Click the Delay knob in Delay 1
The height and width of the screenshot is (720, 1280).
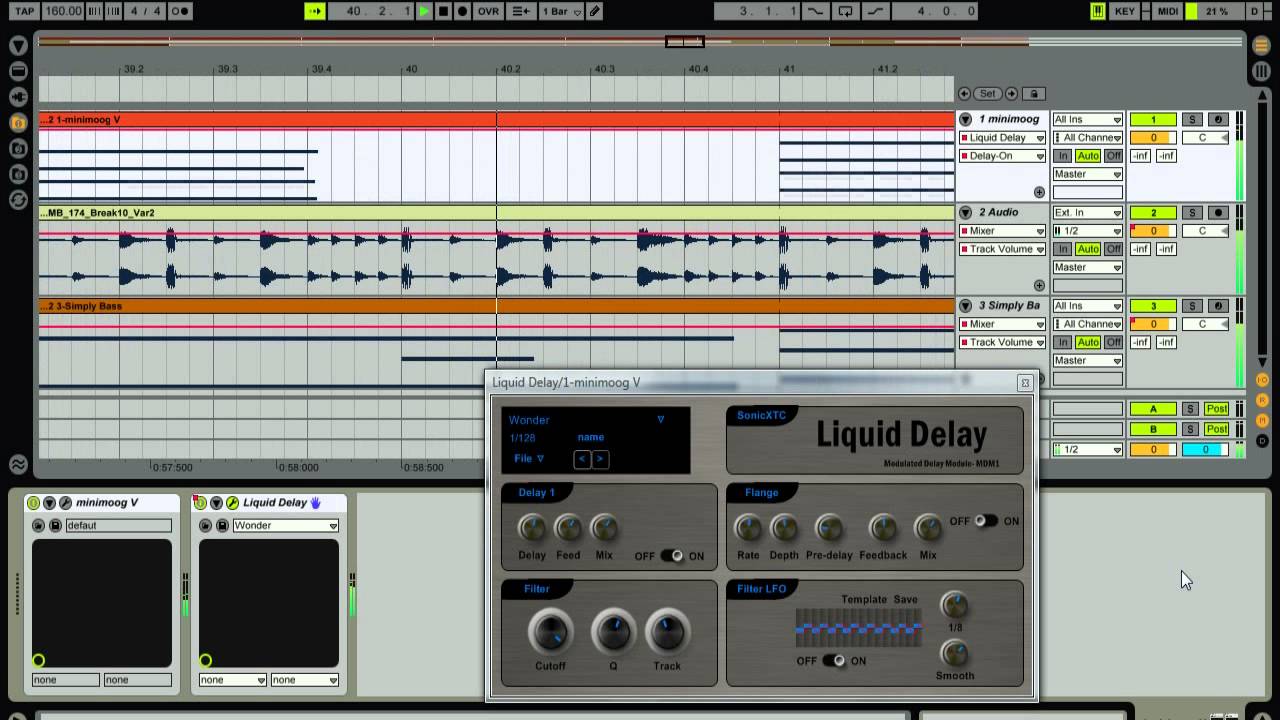(532, 528)
